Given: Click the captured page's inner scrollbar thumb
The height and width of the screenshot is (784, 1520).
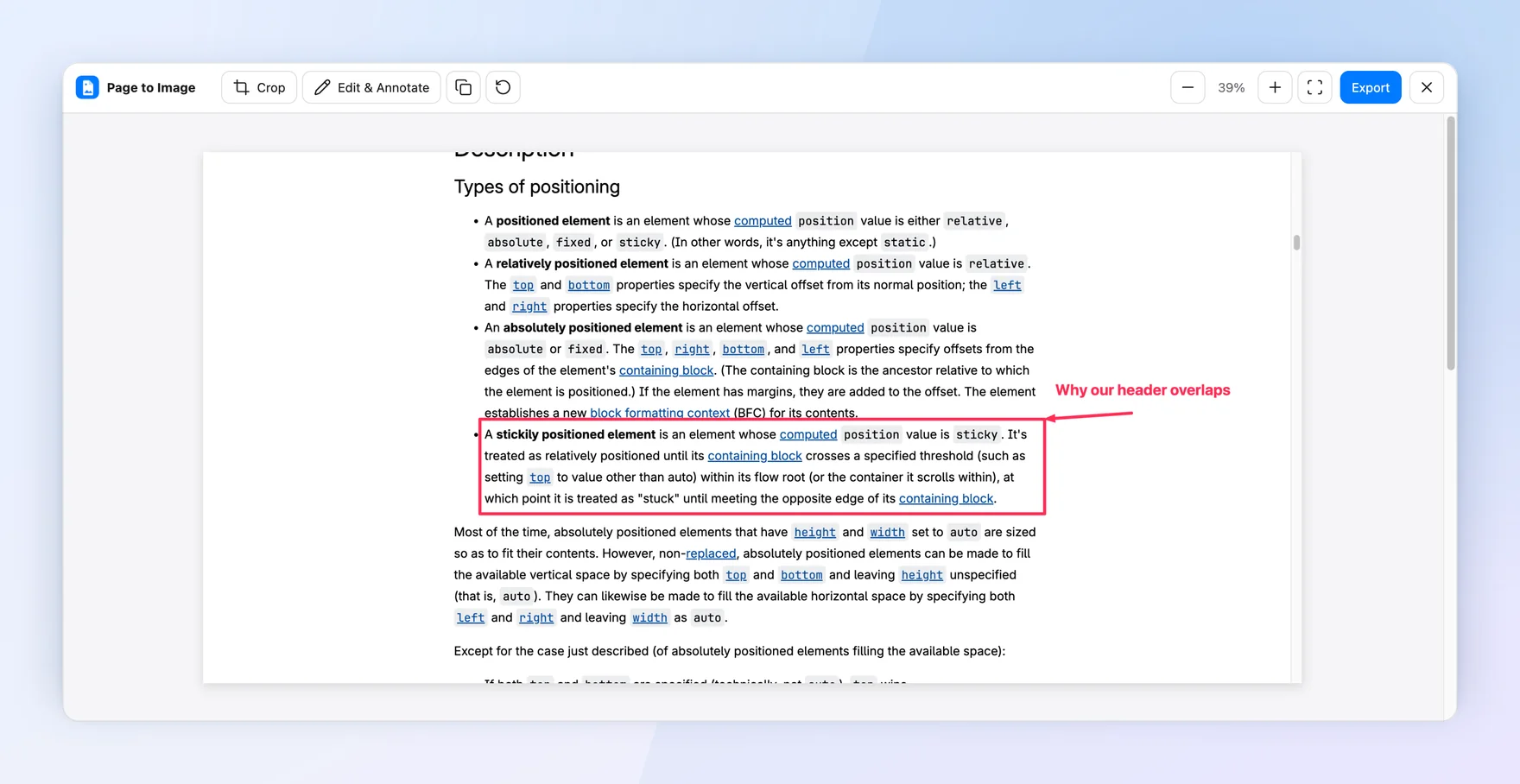Looking at the screenshot, I should point(1296,243).
